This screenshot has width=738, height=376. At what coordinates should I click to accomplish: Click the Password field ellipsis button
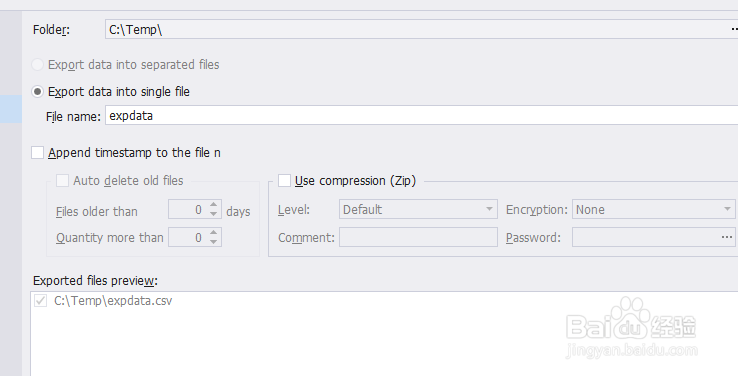pyautogui.click(x=727, y=237)
